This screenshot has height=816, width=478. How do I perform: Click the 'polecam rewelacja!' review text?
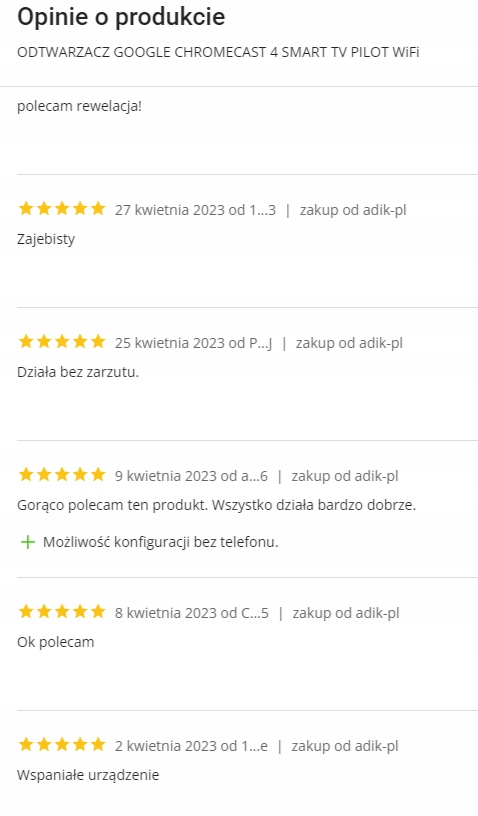point(79,106)
